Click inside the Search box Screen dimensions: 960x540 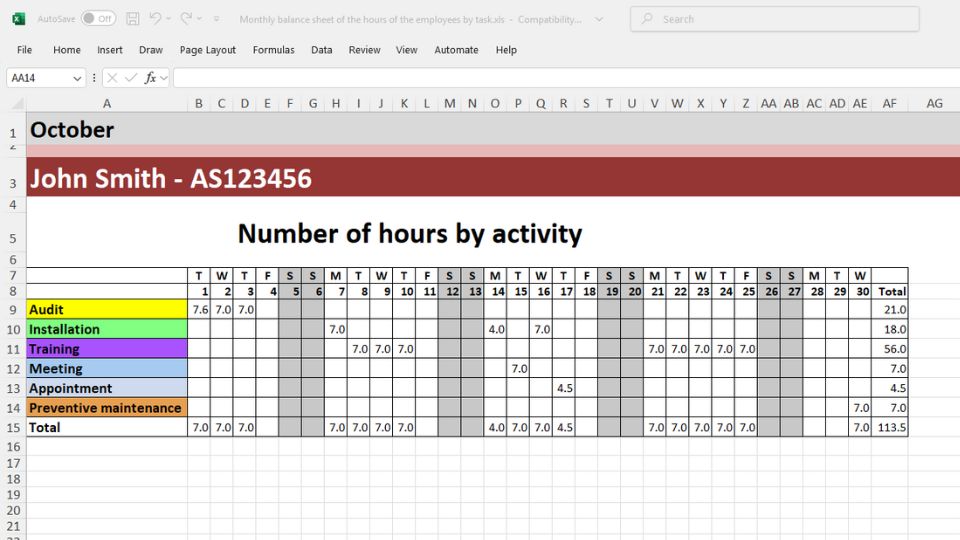(775, 19)
